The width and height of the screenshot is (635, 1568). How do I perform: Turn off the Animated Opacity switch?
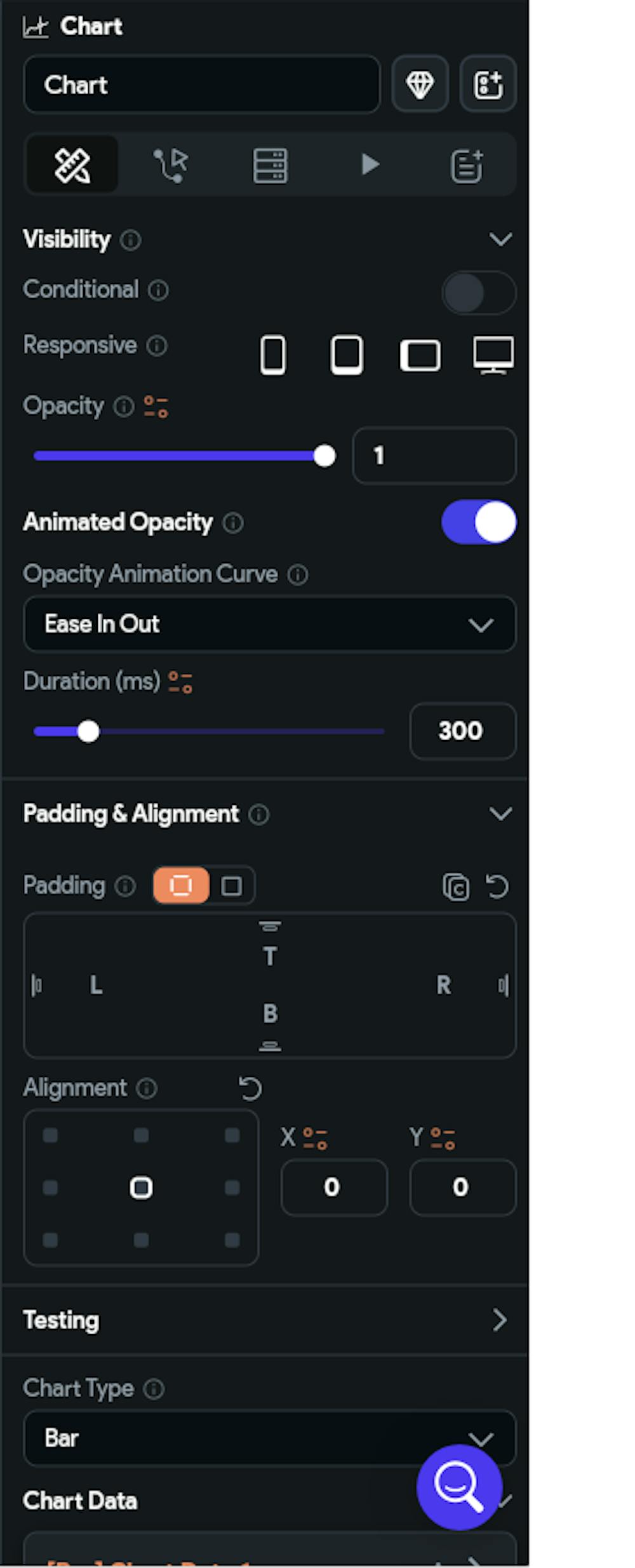[x=478, y=522]
